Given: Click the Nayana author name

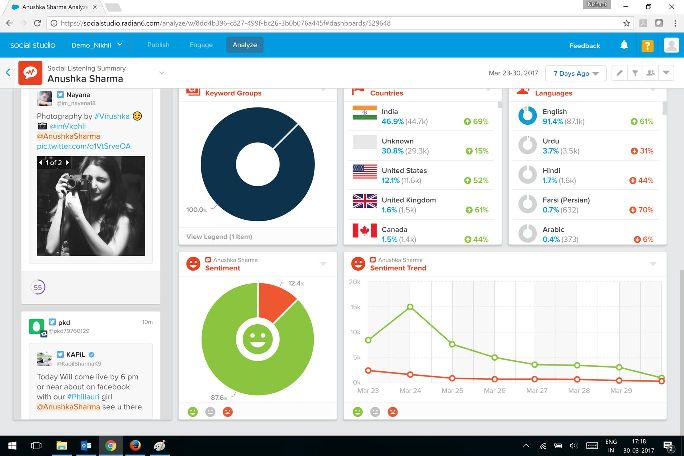Looking at the screenshot, I should click(78, 95).
